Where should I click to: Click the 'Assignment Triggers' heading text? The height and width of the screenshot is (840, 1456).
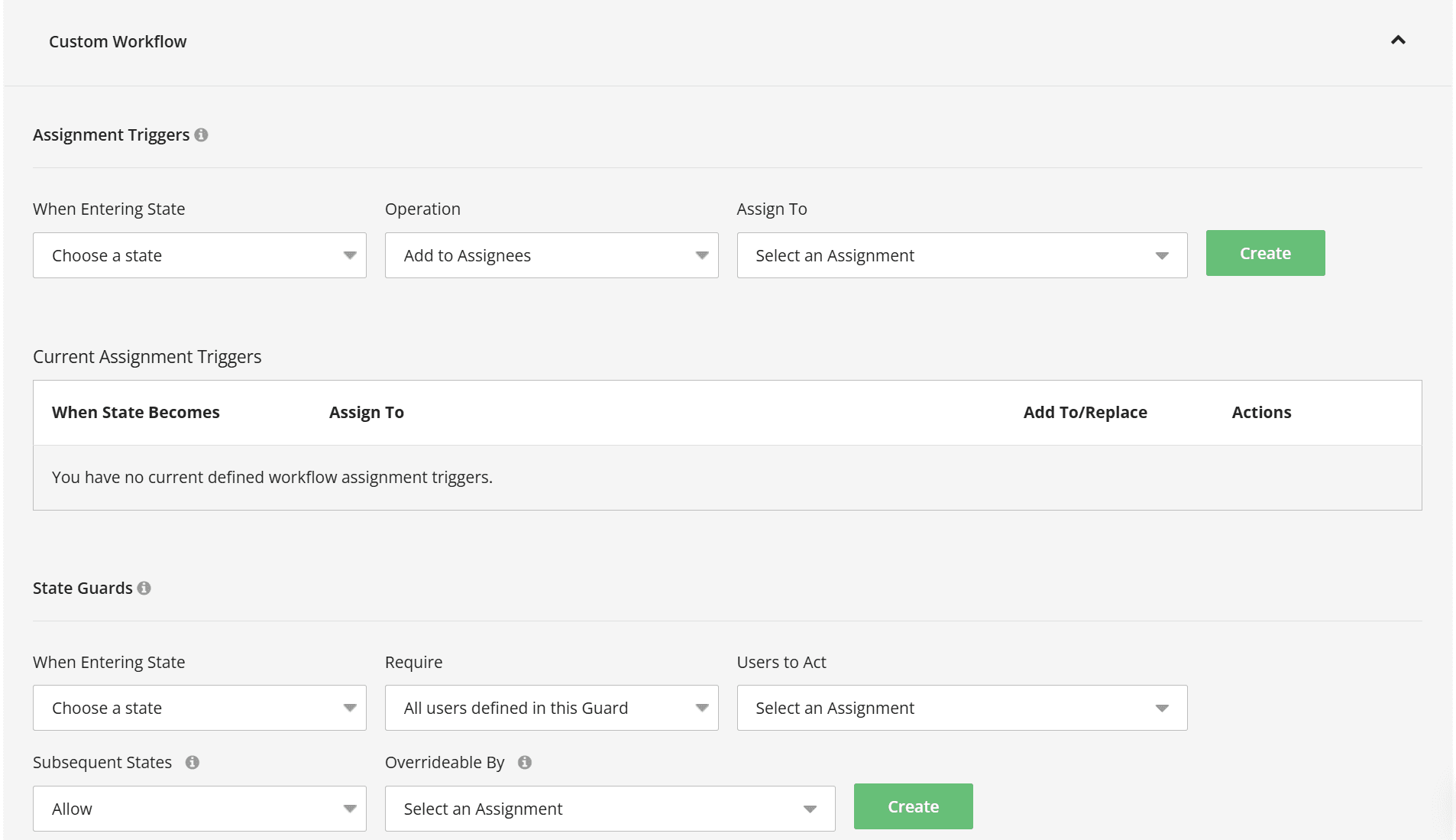tap(111, 135)
